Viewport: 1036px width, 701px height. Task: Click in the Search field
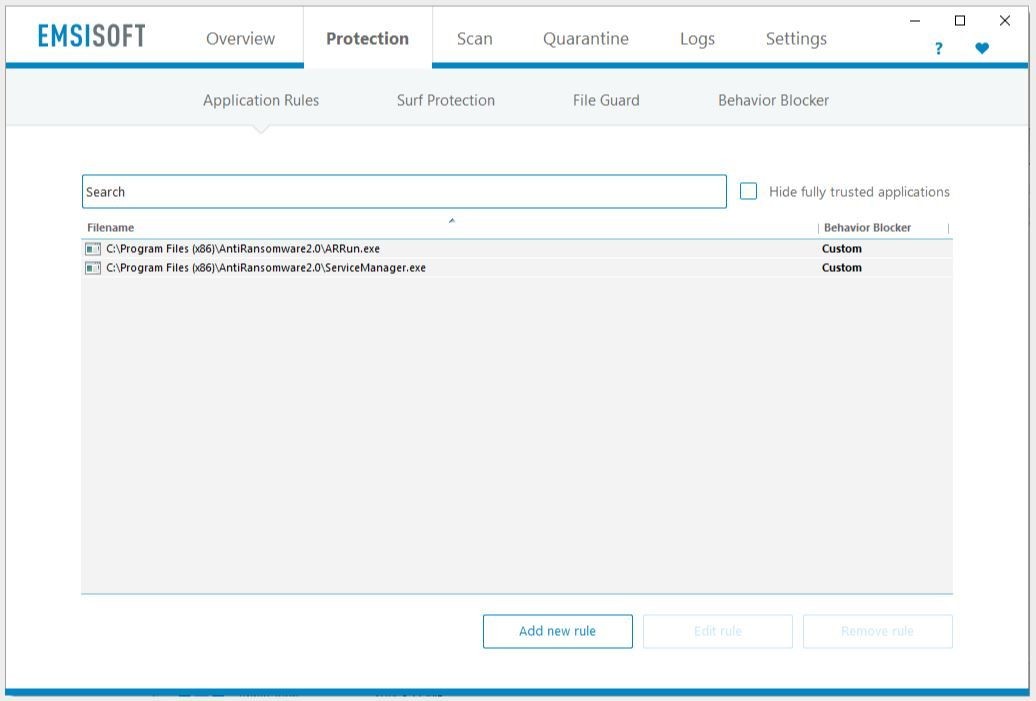[x=404, y=192]
